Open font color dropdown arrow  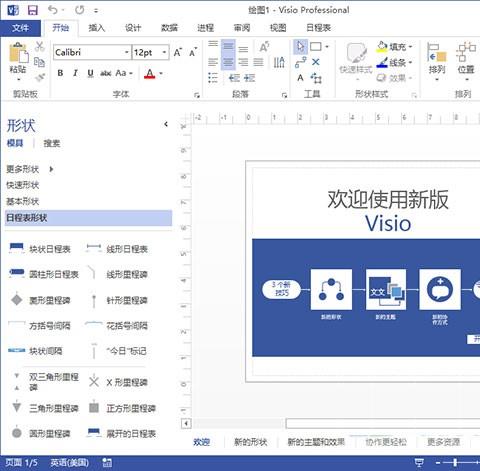(x=161, y=73)
